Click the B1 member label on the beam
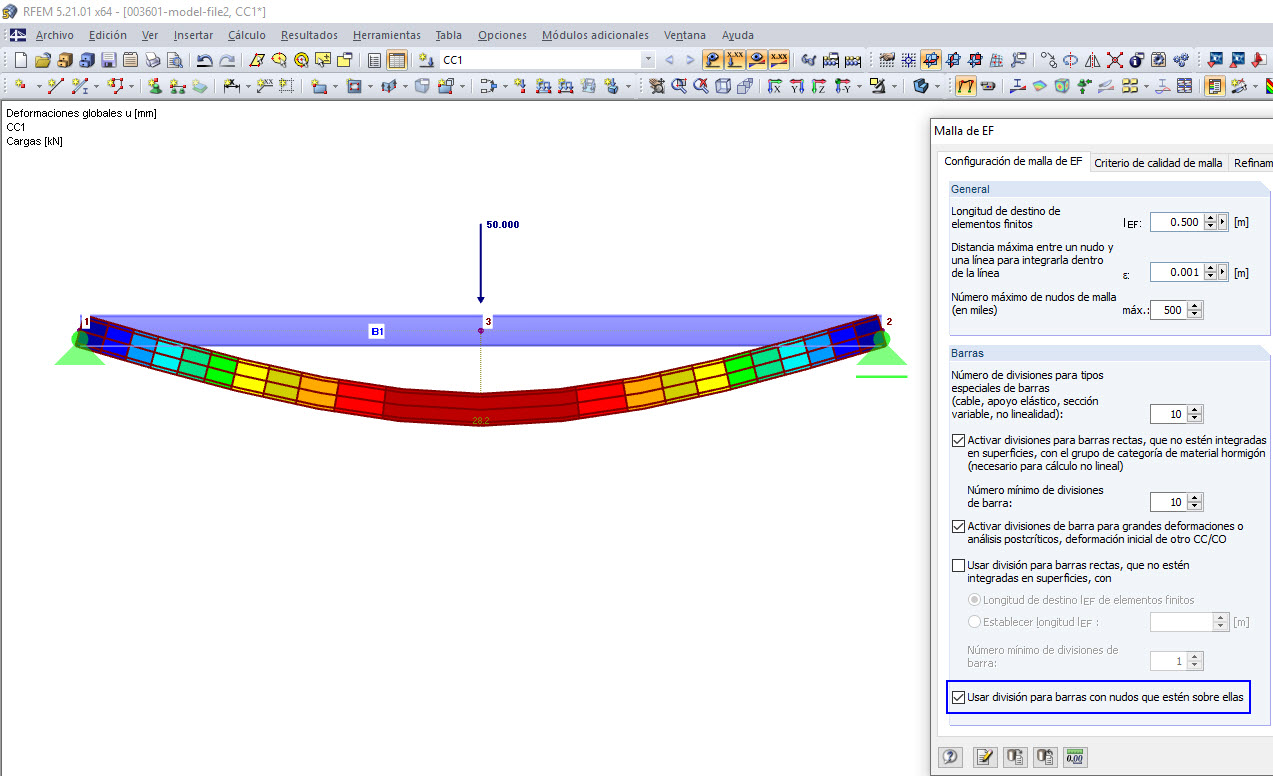The image size is (1273, 776). click(x=377, y=331)
